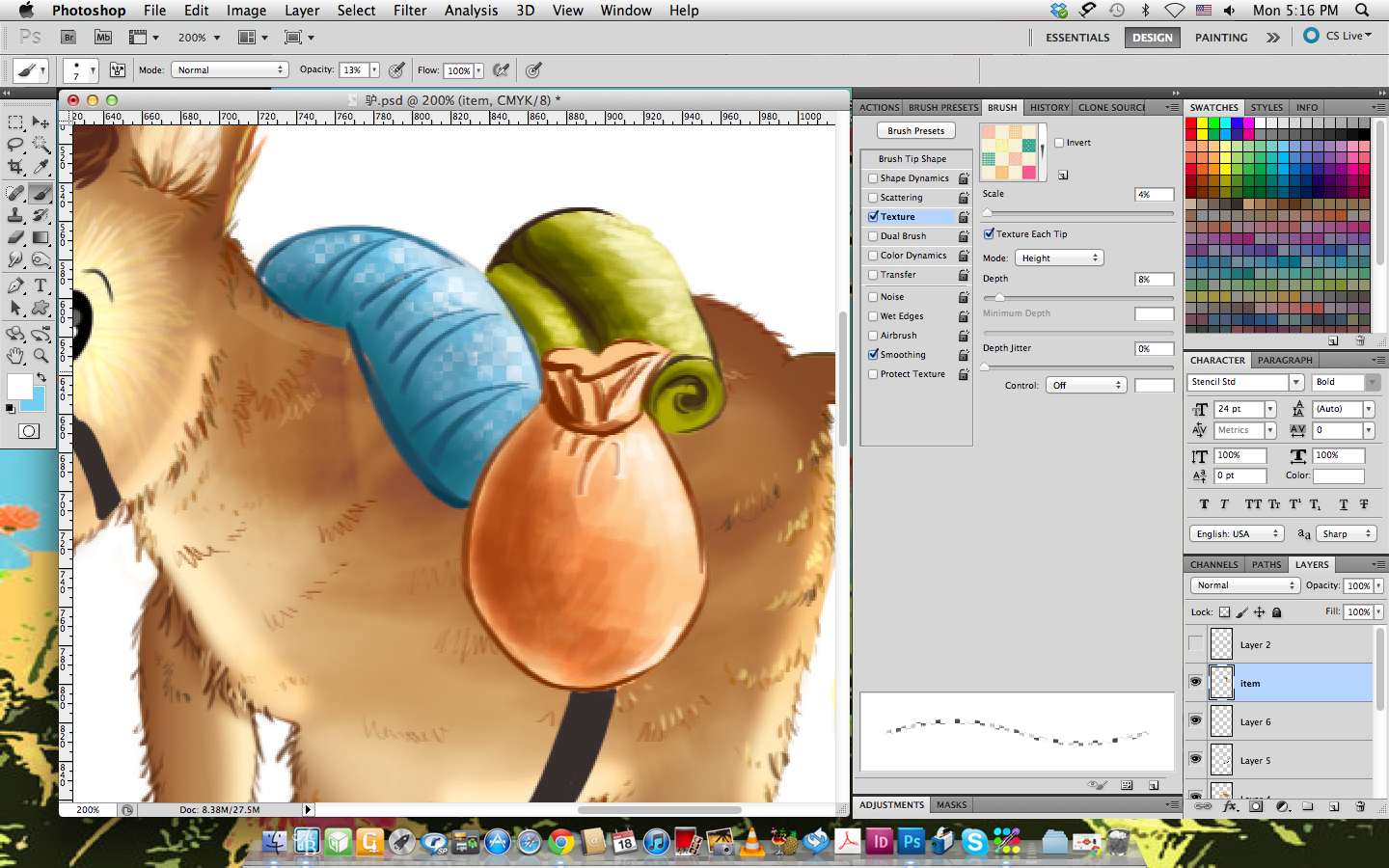
Task: Switch to the Paragraph tab
Action: (x=1285, y=360)
